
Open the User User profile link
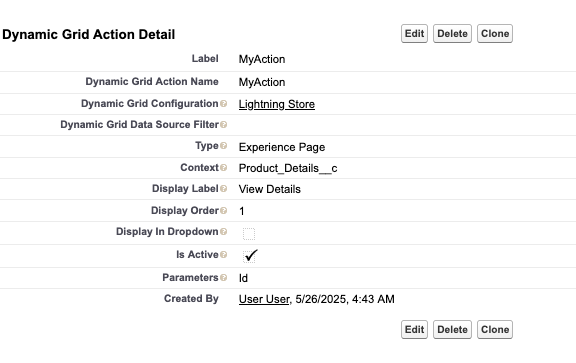coord(264,299)
